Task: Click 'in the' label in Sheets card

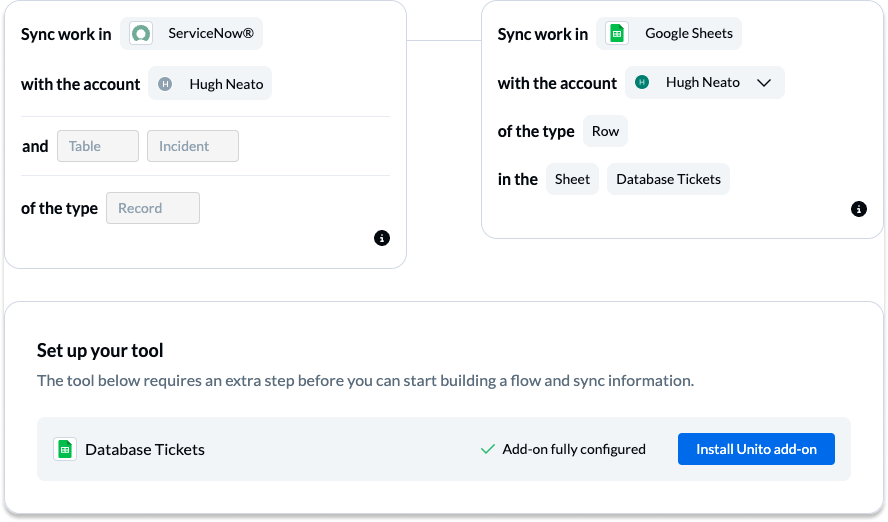Action: [x=518, y=179]
